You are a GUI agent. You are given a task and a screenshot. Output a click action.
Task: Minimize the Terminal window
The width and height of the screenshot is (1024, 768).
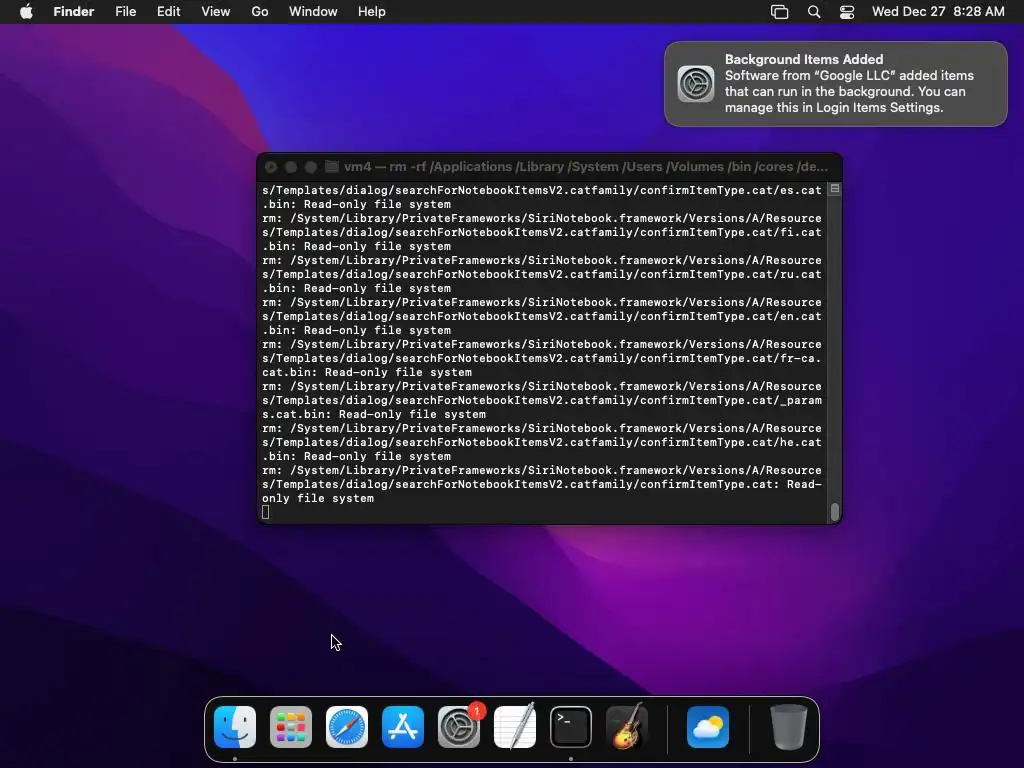pos(291,167)
